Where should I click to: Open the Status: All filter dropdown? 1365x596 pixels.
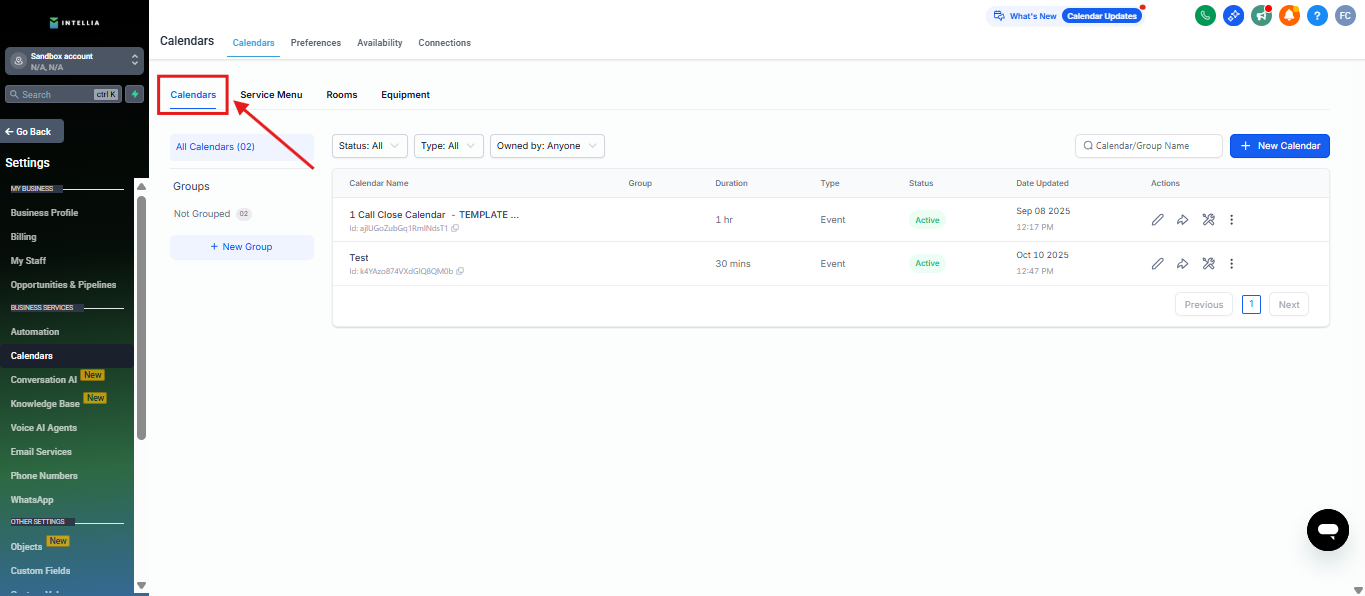369,146
